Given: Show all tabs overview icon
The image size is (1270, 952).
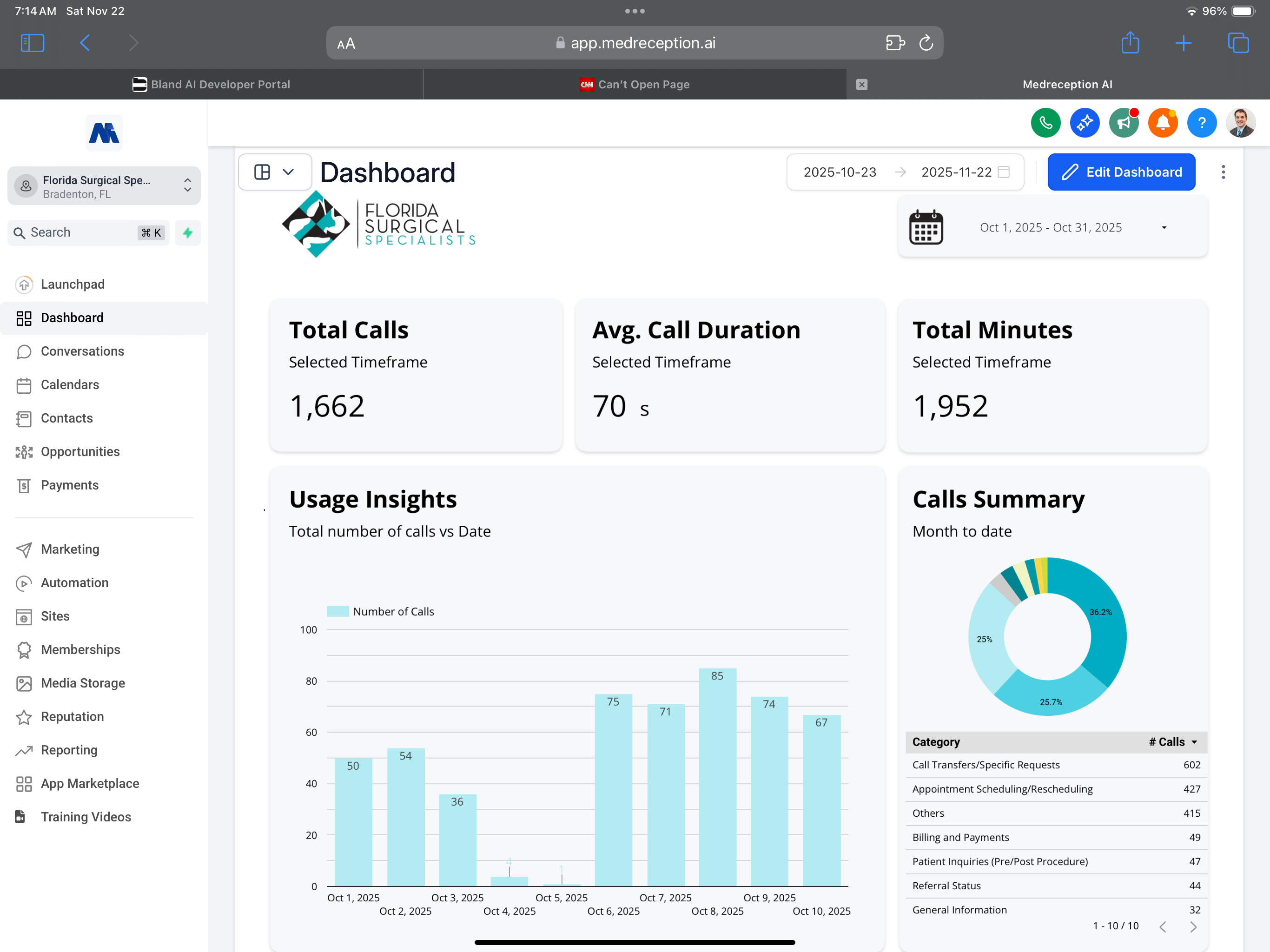Looking at the screenshot, I should point(1238,43).
